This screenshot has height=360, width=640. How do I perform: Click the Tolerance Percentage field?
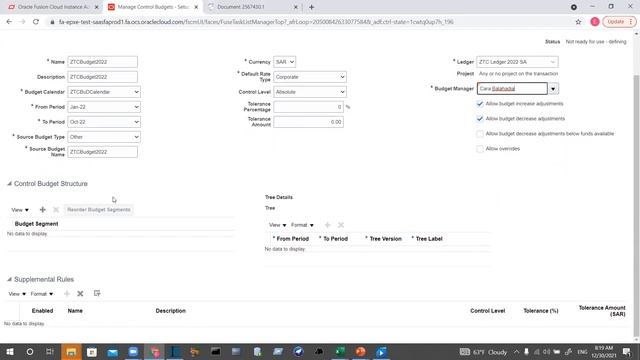(309, 107)
